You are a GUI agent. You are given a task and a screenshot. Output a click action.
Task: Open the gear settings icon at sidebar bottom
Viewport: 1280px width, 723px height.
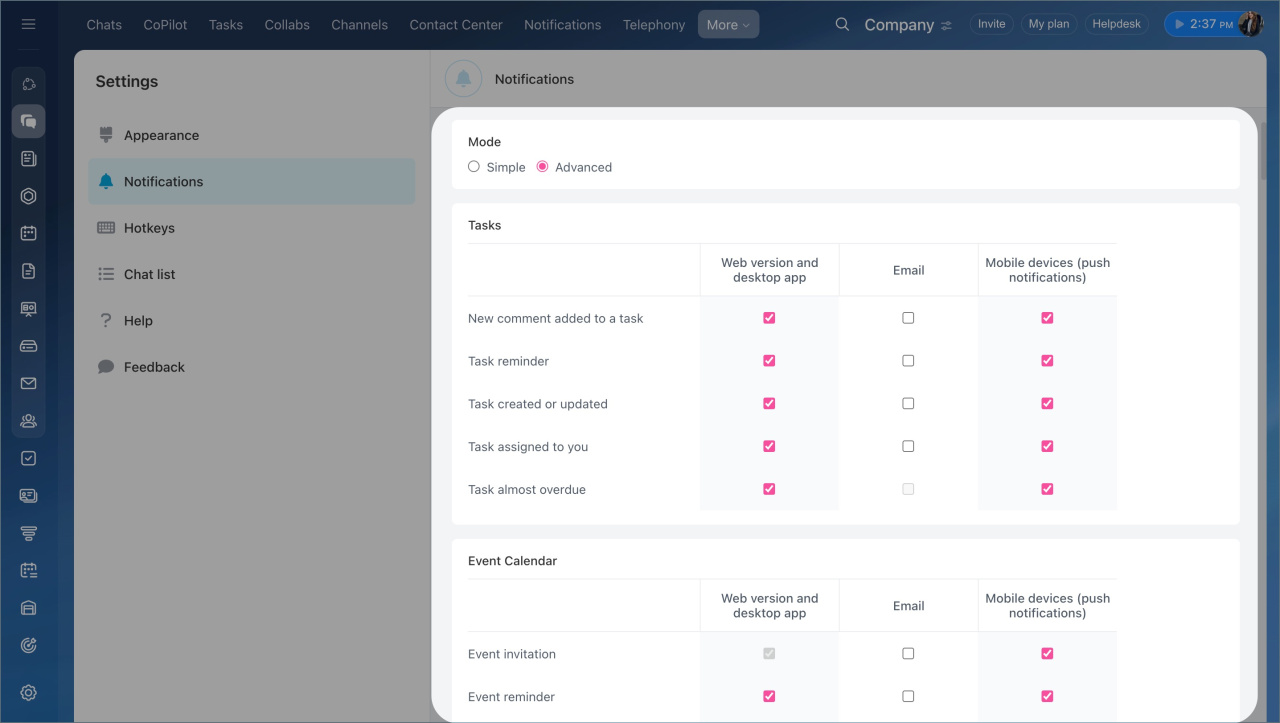coord(28,692)
